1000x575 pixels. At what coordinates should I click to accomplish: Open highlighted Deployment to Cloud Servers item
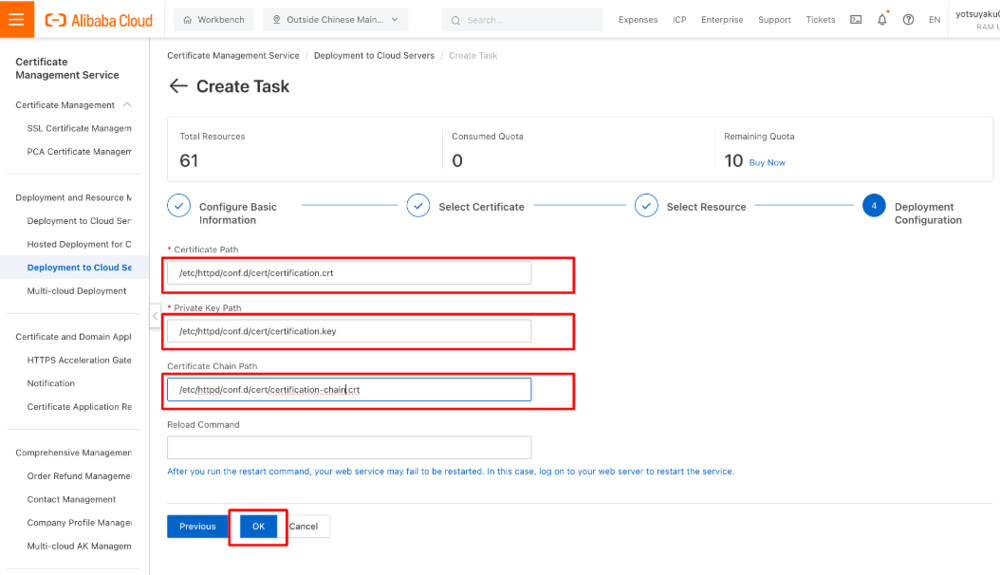[x=79, y=267]
